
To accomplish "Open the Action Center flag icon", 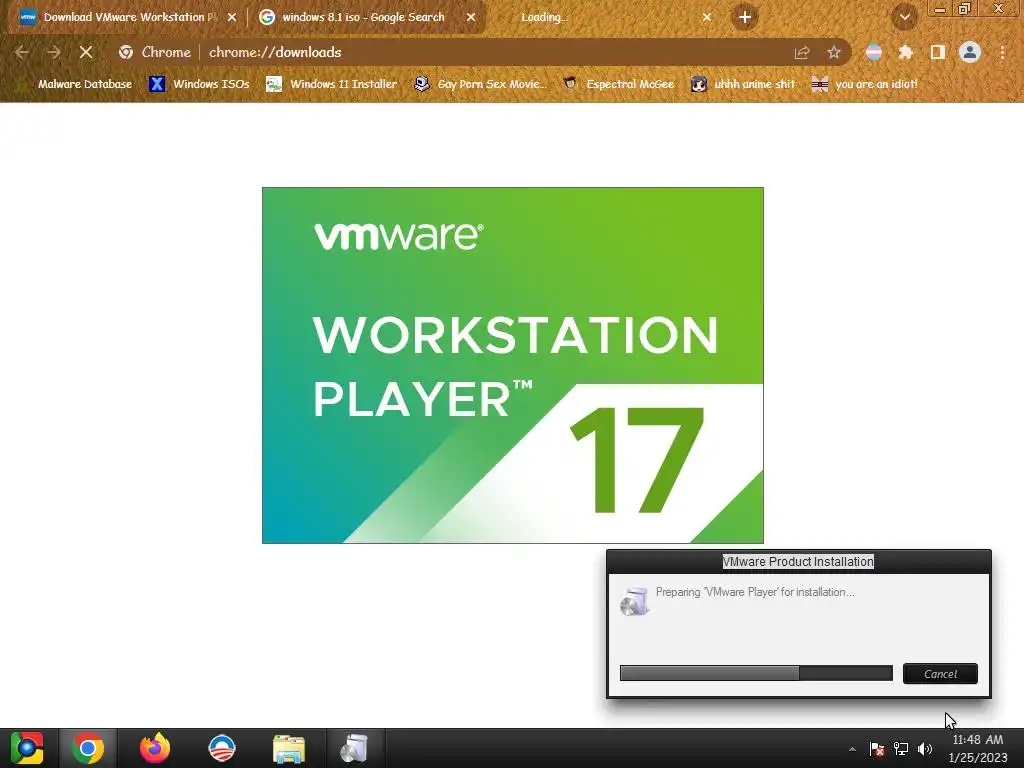I will click(x=877, y=749).
